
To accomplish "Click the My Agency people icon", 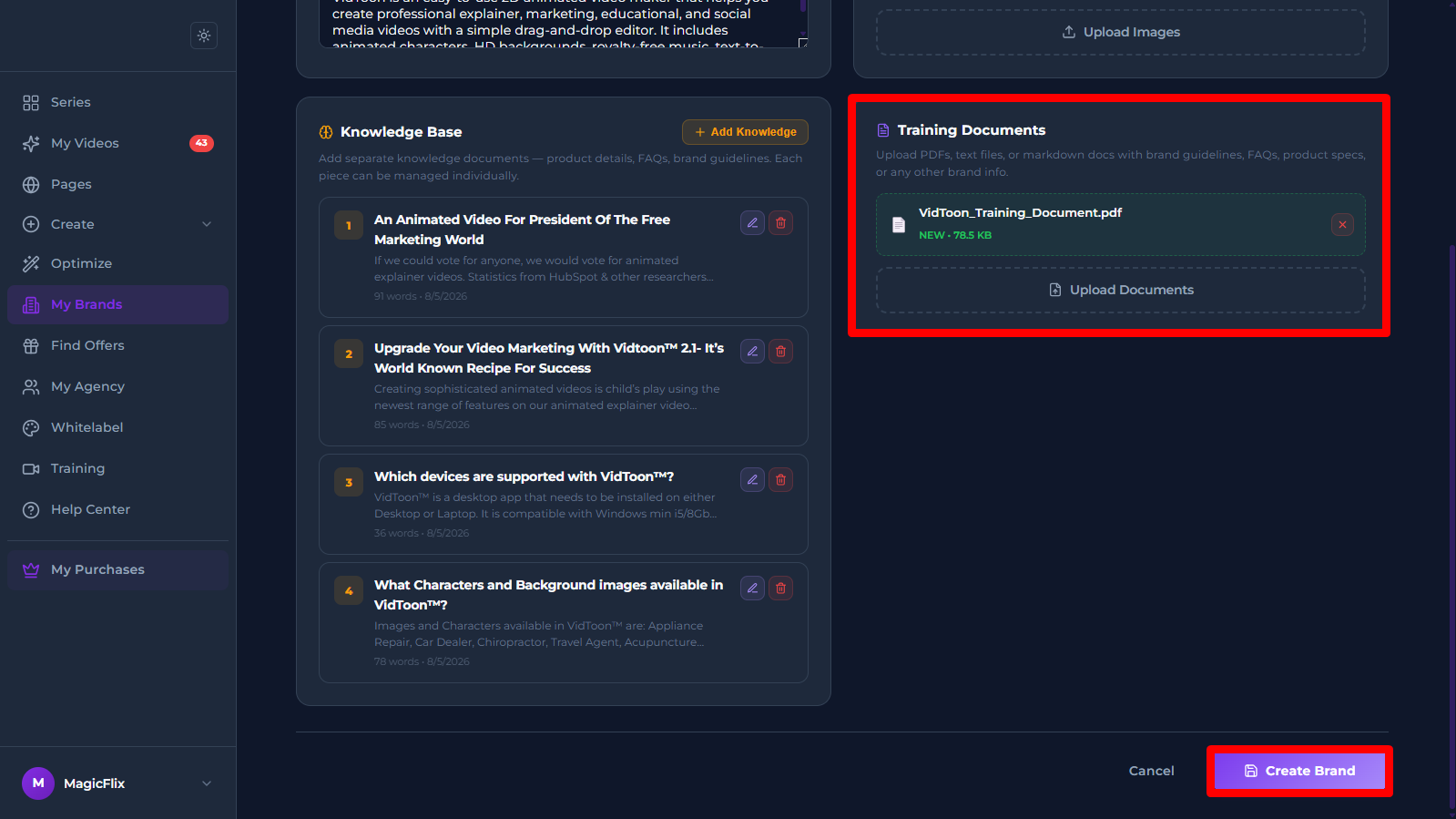I will click(31, 386).
